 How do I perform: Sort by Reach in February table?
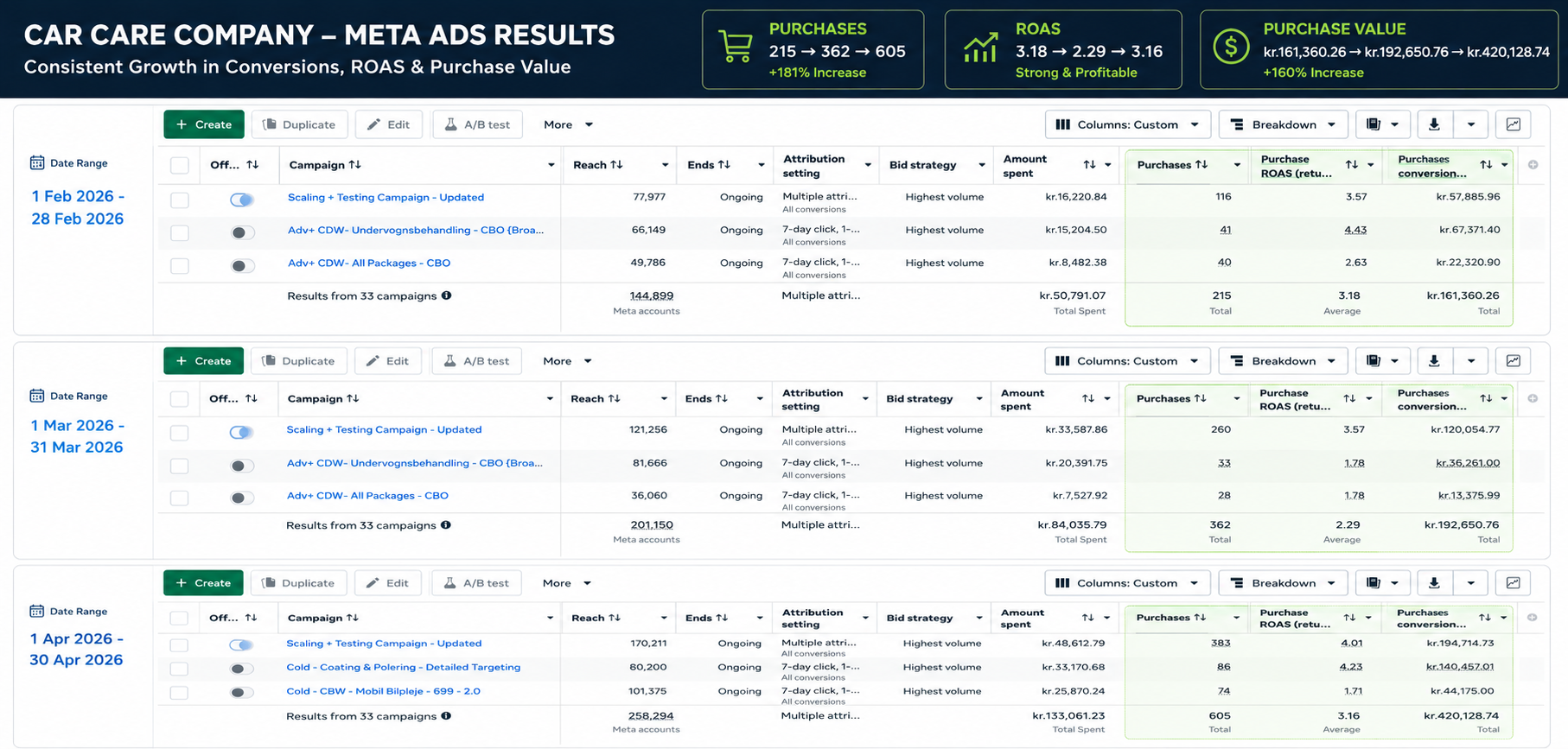pos(616,165)
